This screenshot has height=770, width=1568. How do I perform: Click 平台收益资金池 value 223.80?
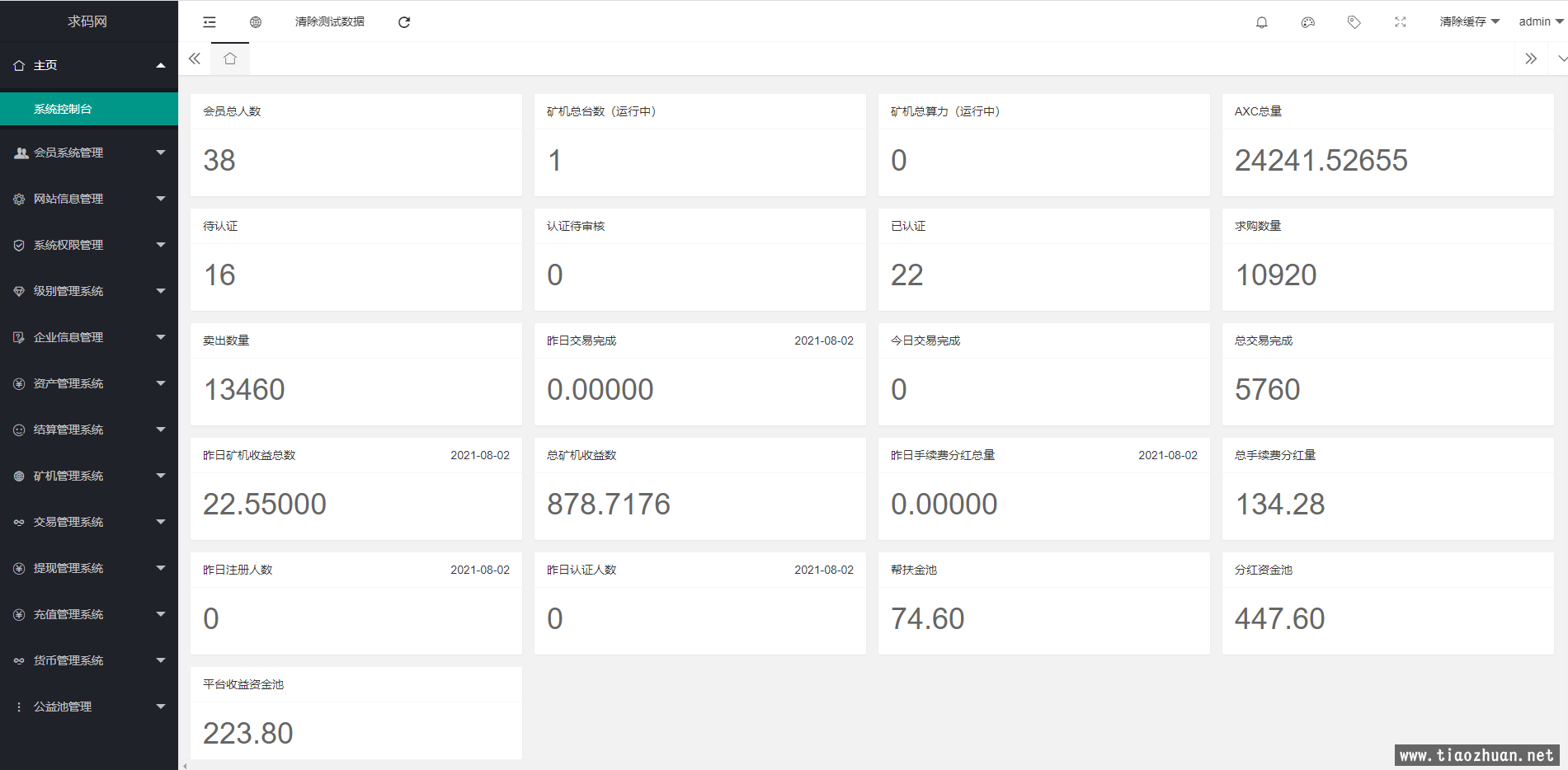[248, 733]
